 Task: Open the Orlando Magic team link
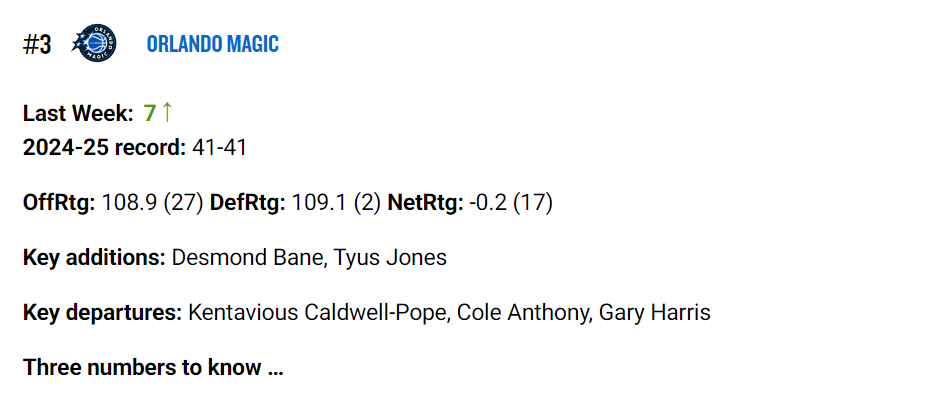point(213,44)
